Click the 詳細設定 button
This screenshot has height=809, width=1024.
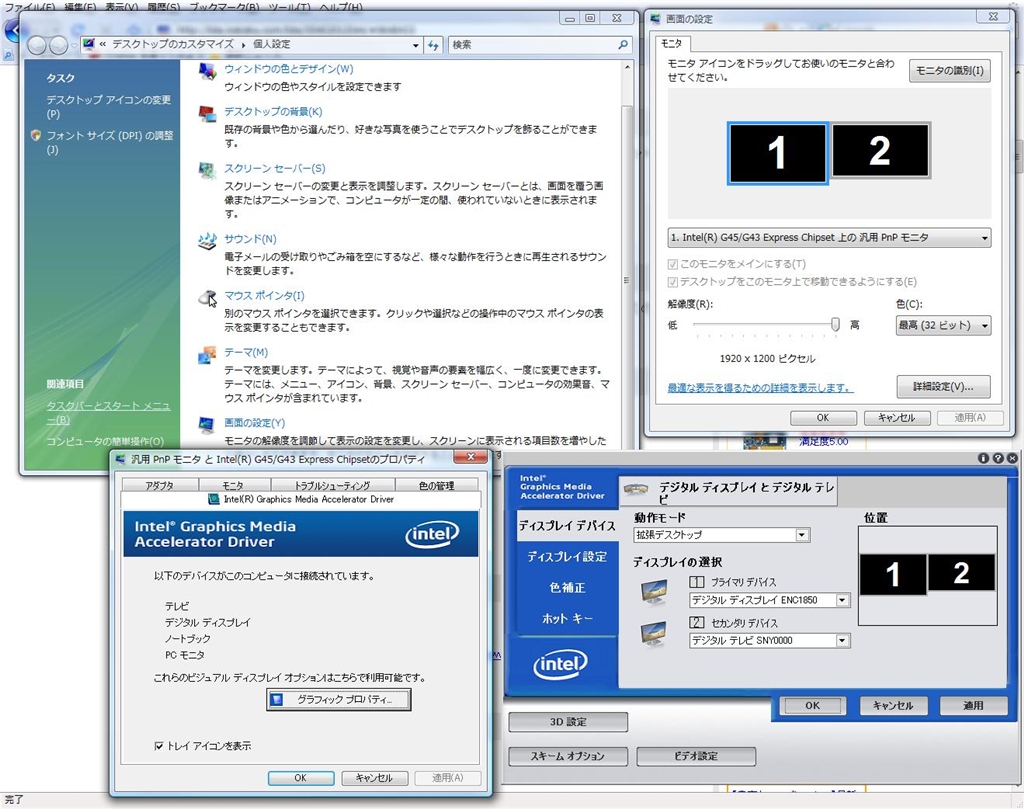tap(944, 387)
